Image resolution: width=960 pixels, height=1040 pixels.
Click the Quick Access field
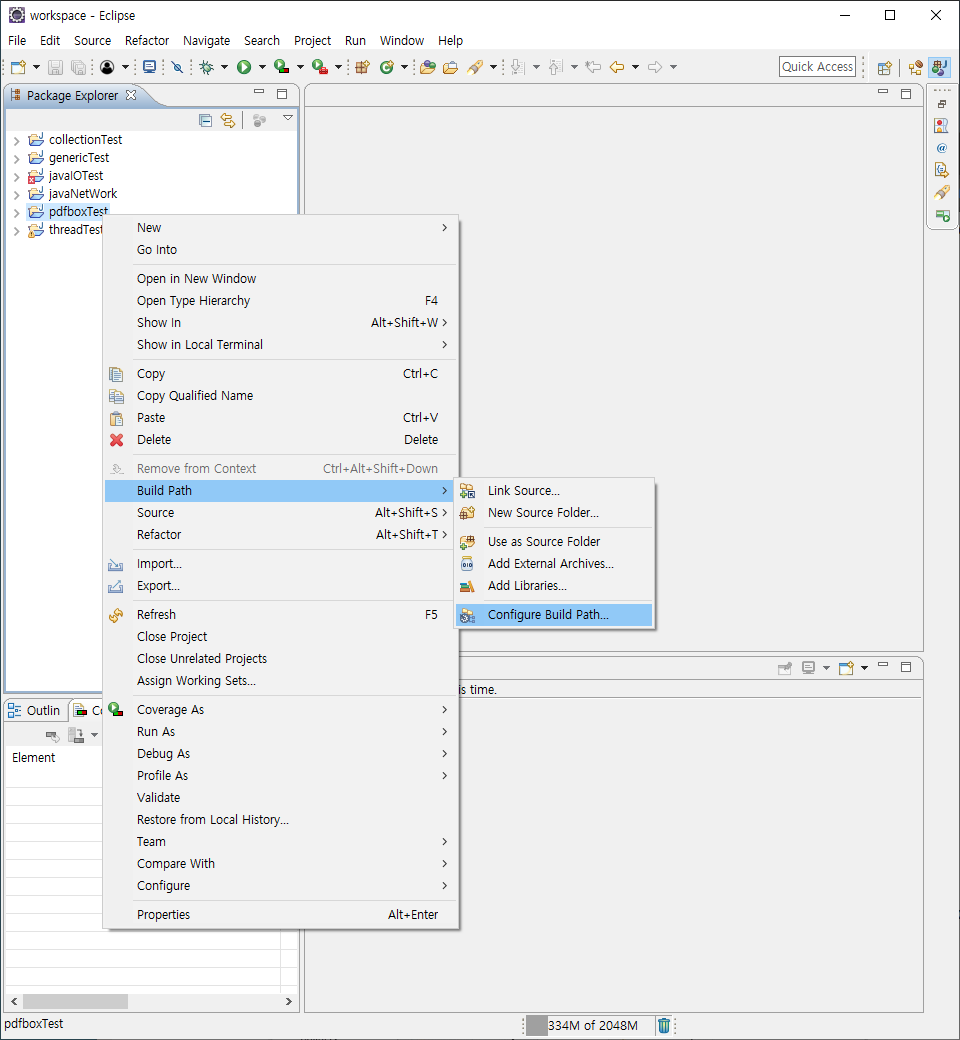(x=817, y=66)
